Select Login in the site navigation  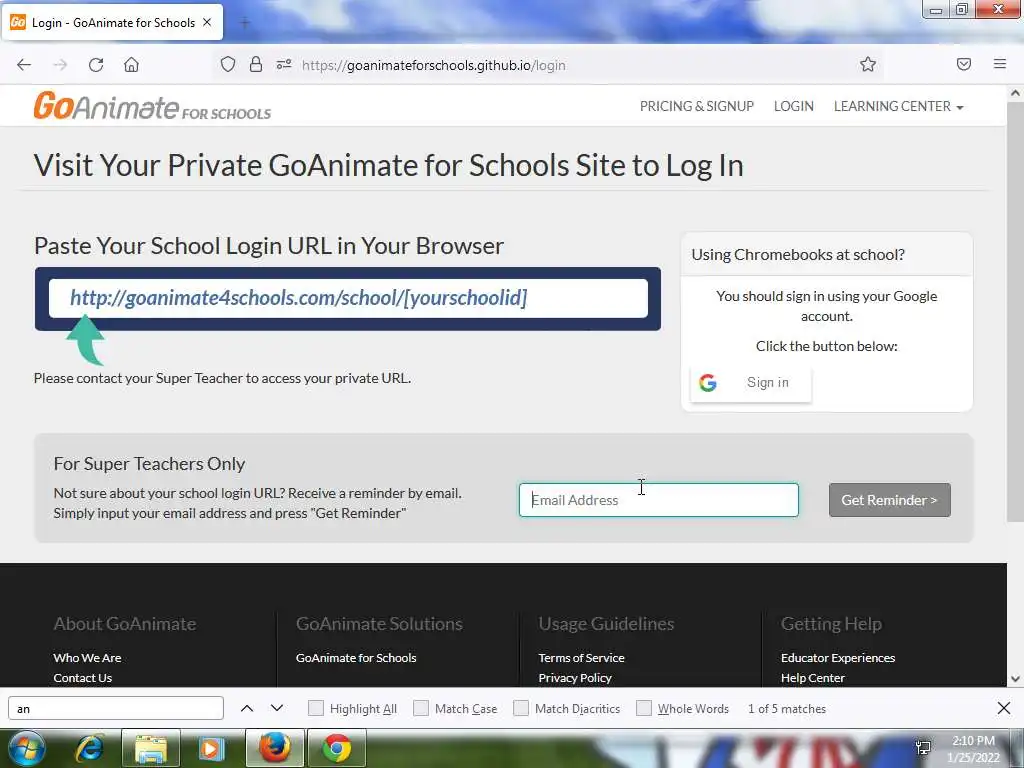(793, 106)
